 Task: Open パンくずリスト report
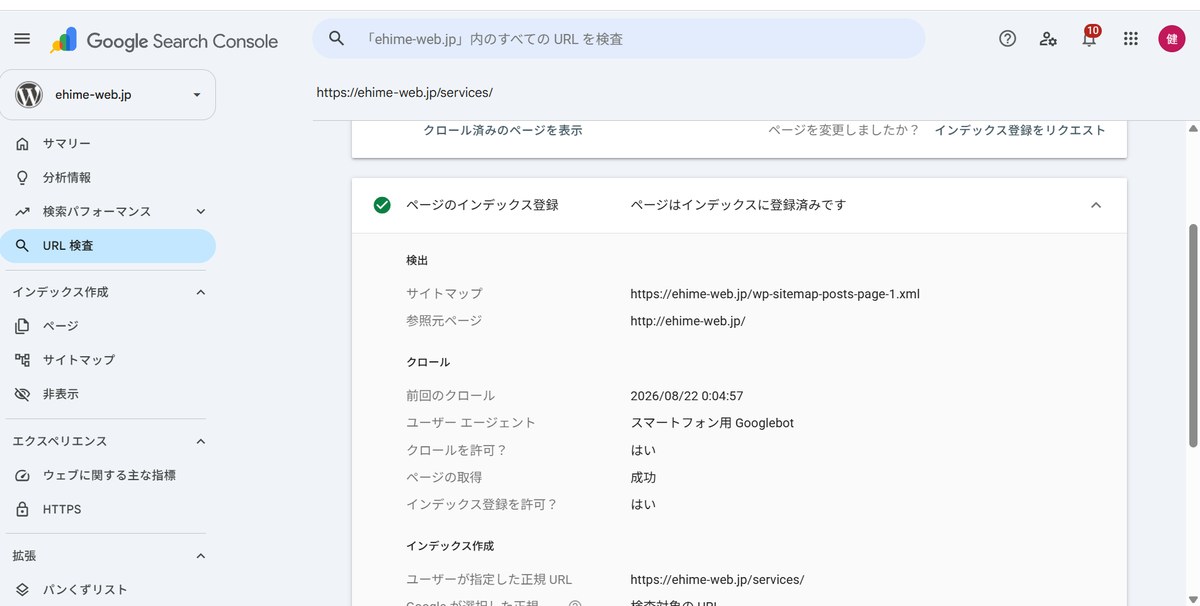(85, 589)
